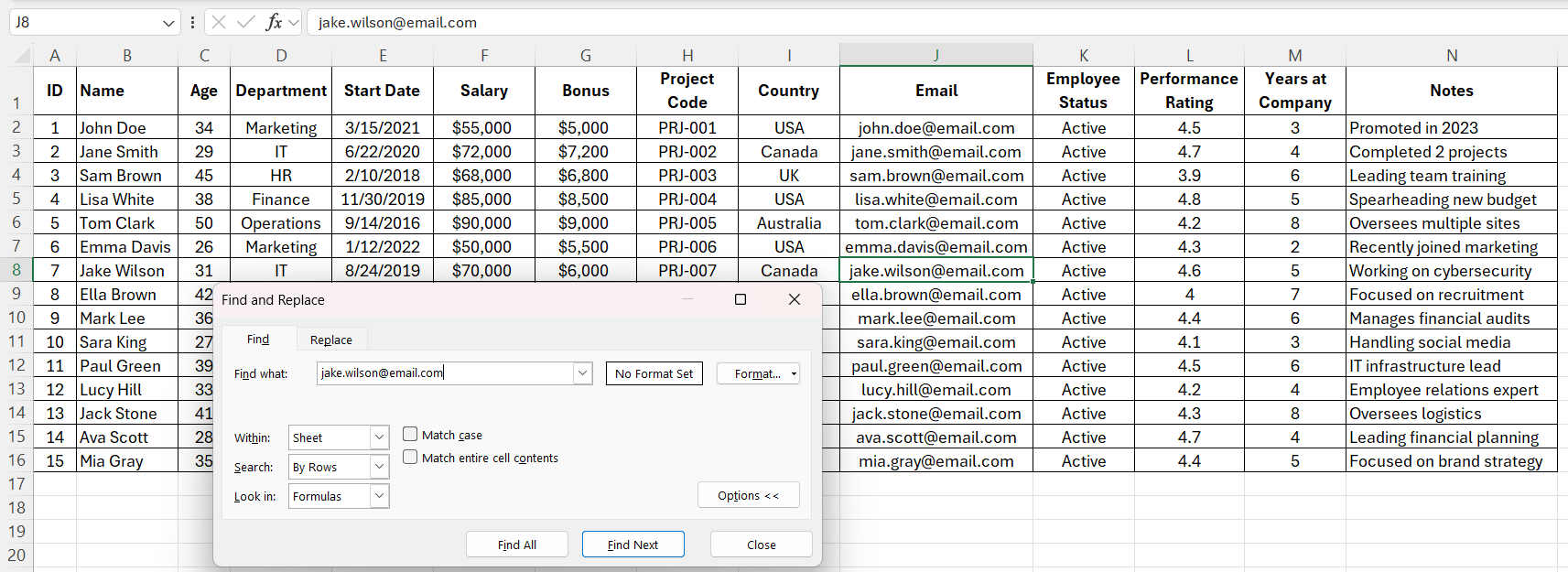Screen dimensions: 1568x572
Task: Click the Department header cell
Action: coord(281,91)
